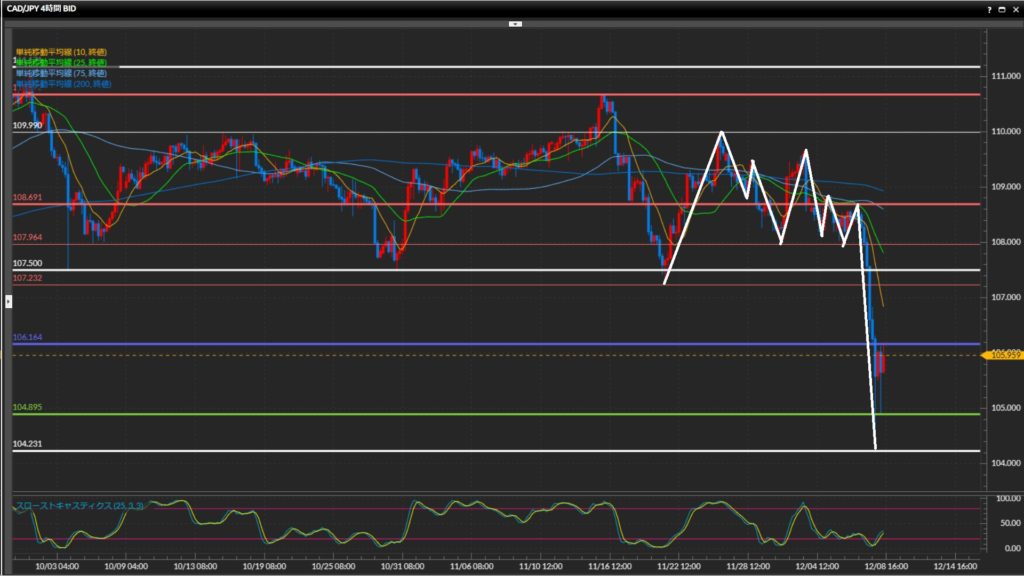The image size is (1024, 576).
Task: Maximize the chart window
Action: tap(1002, 7)
